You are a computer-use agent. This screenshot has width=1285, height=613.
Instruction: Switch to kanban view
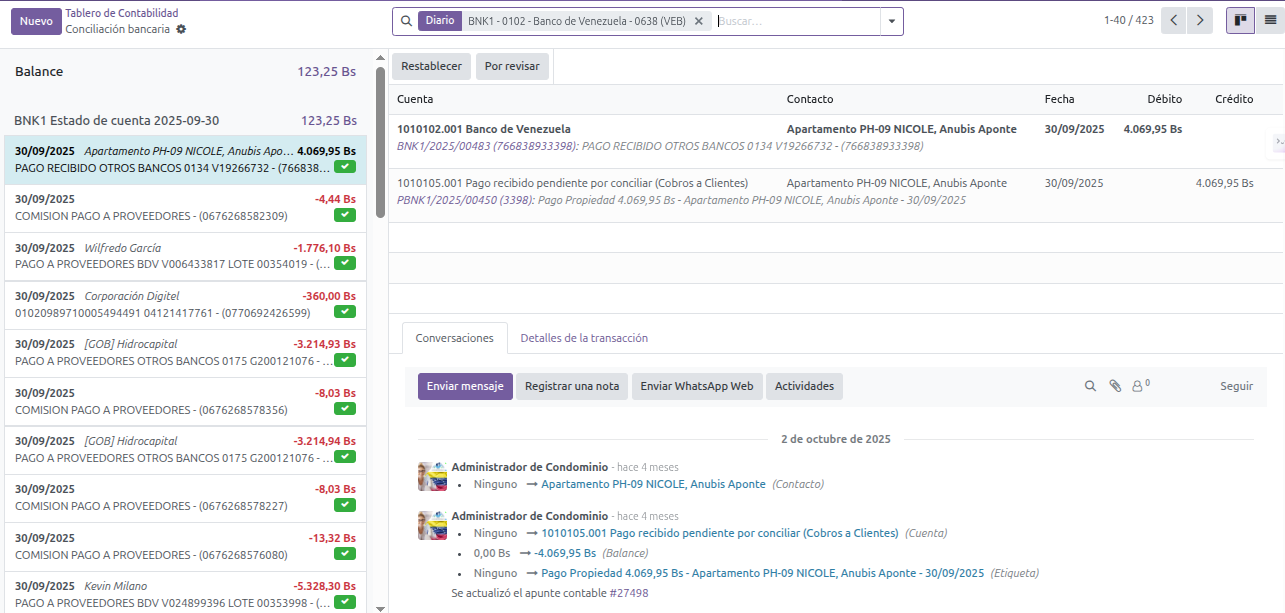(x=1240, y=21)
